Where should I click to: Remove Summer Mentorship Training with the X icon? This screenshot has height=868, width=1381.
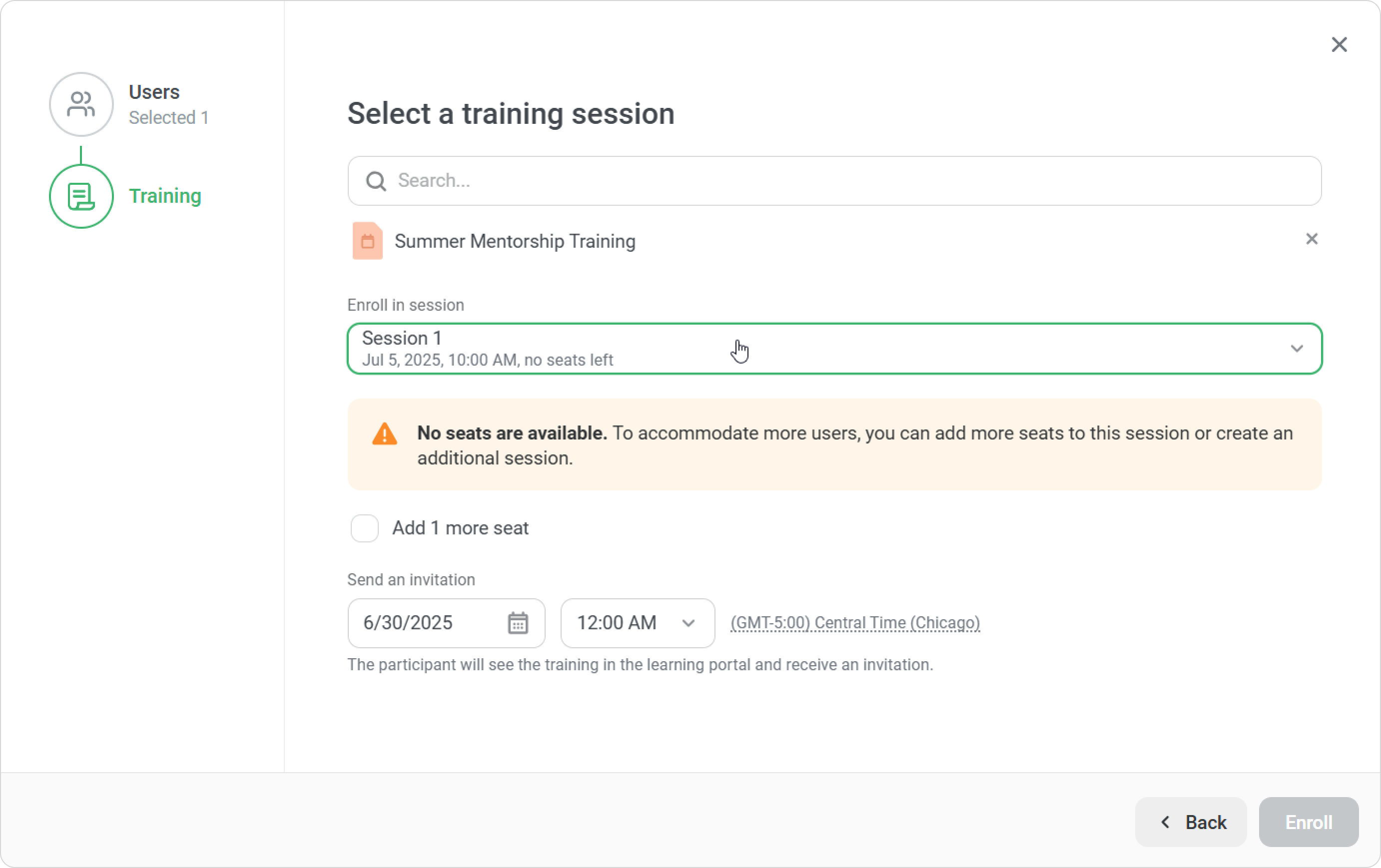(x=1312, y=239)
